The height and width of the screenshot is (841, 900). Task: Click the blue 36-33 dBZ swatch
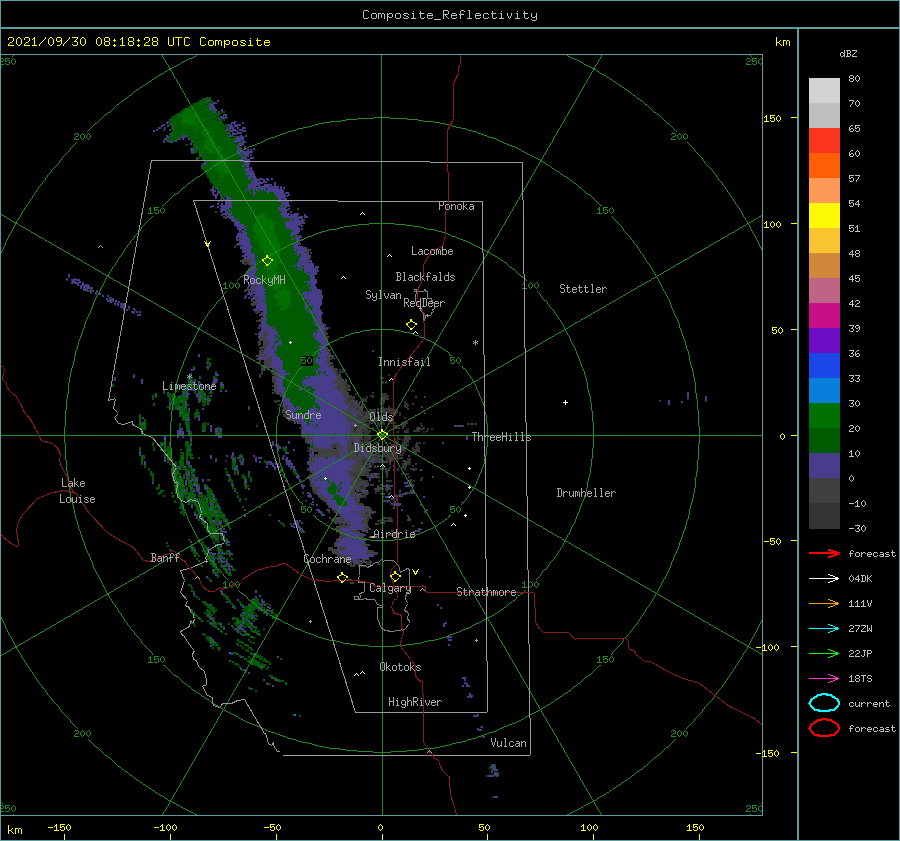tap(824, 366)
